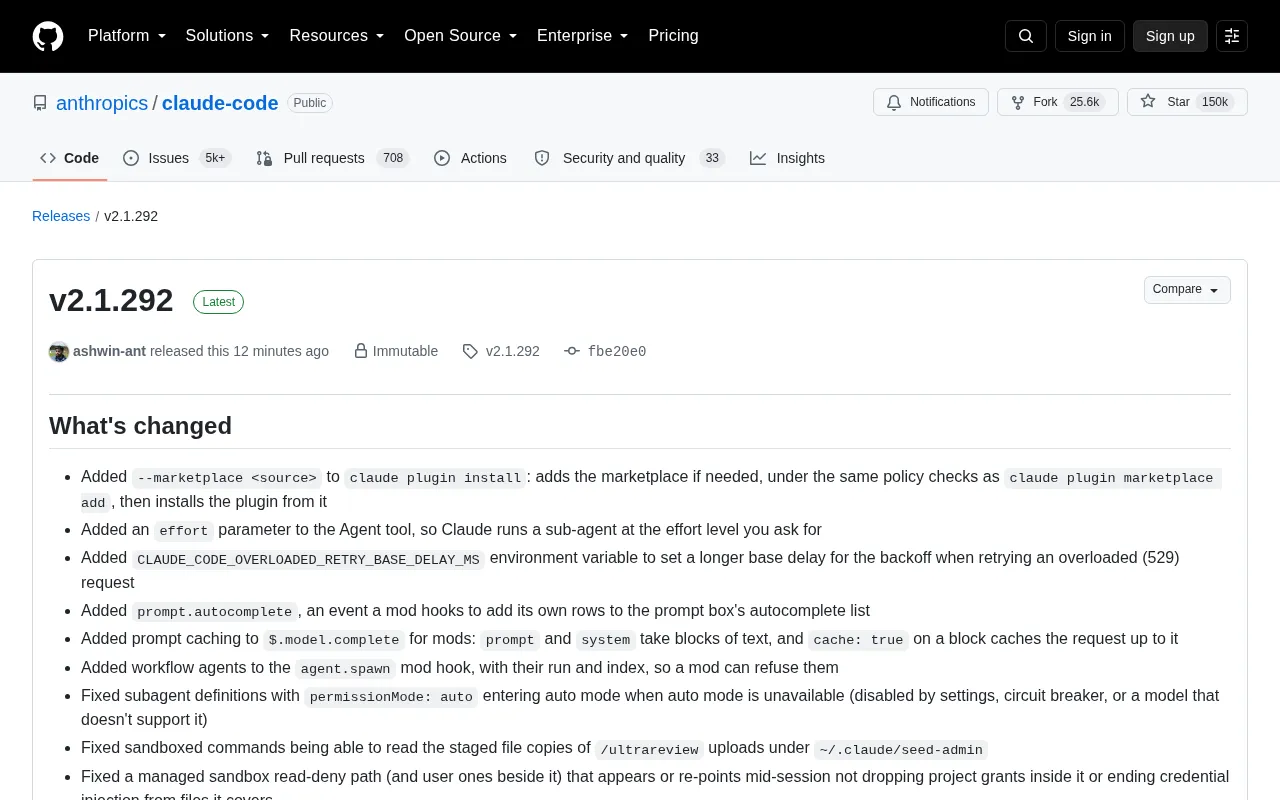Click the Sign in button
The width and height of the screenshot is (1280, 800).
[1089, 36]
